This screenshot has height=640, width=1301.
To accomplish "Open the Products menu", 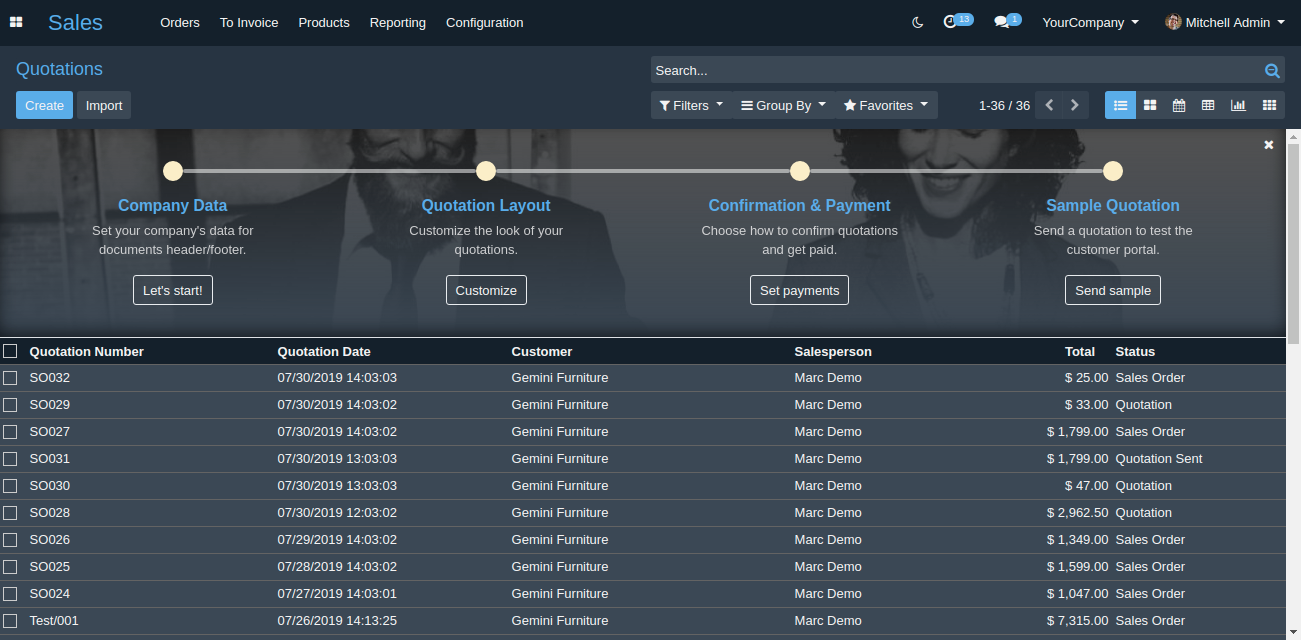I will click(324, 22).
